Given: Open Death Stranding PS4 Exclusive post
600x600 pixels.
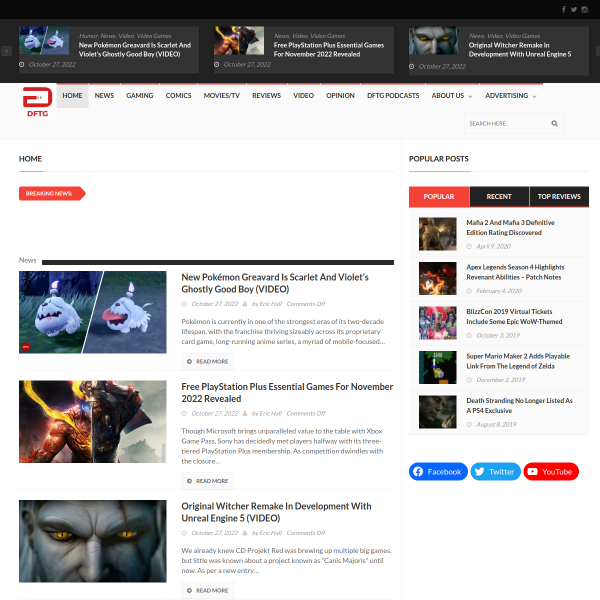Looking at the screenshot, I should pos(519,405).
